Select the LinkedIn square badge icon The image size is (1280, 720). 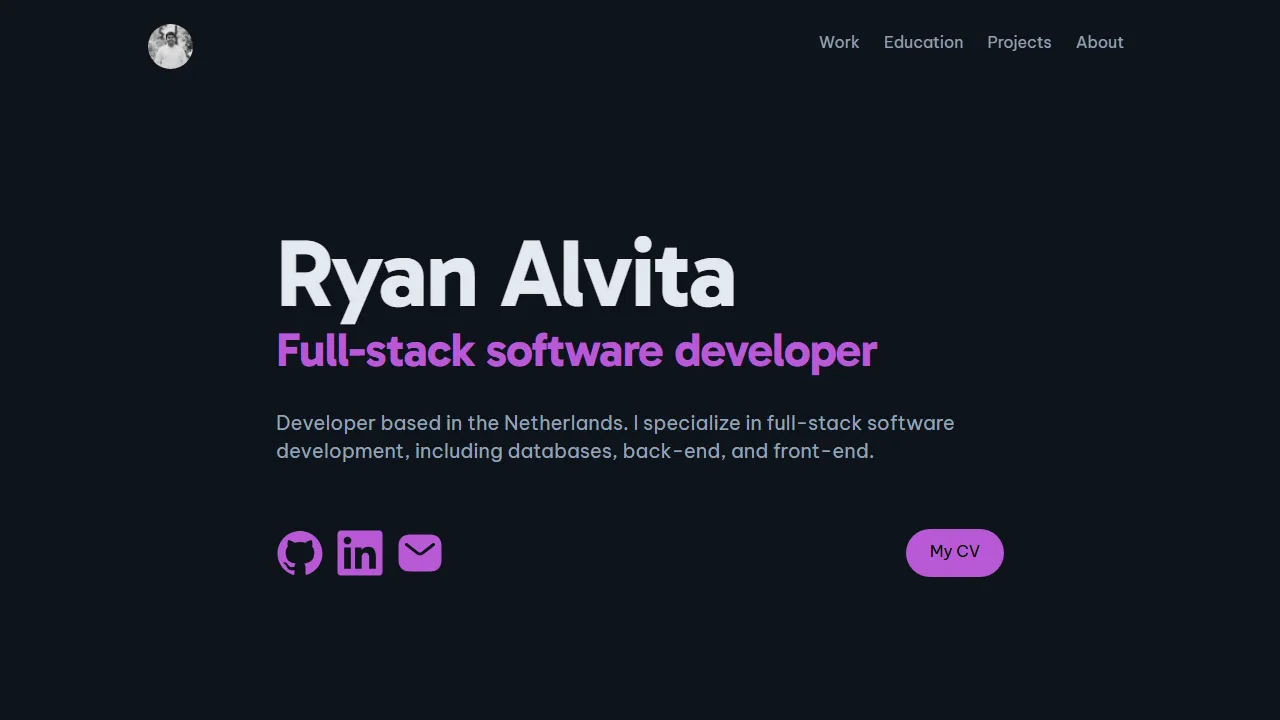click(360, 552)
